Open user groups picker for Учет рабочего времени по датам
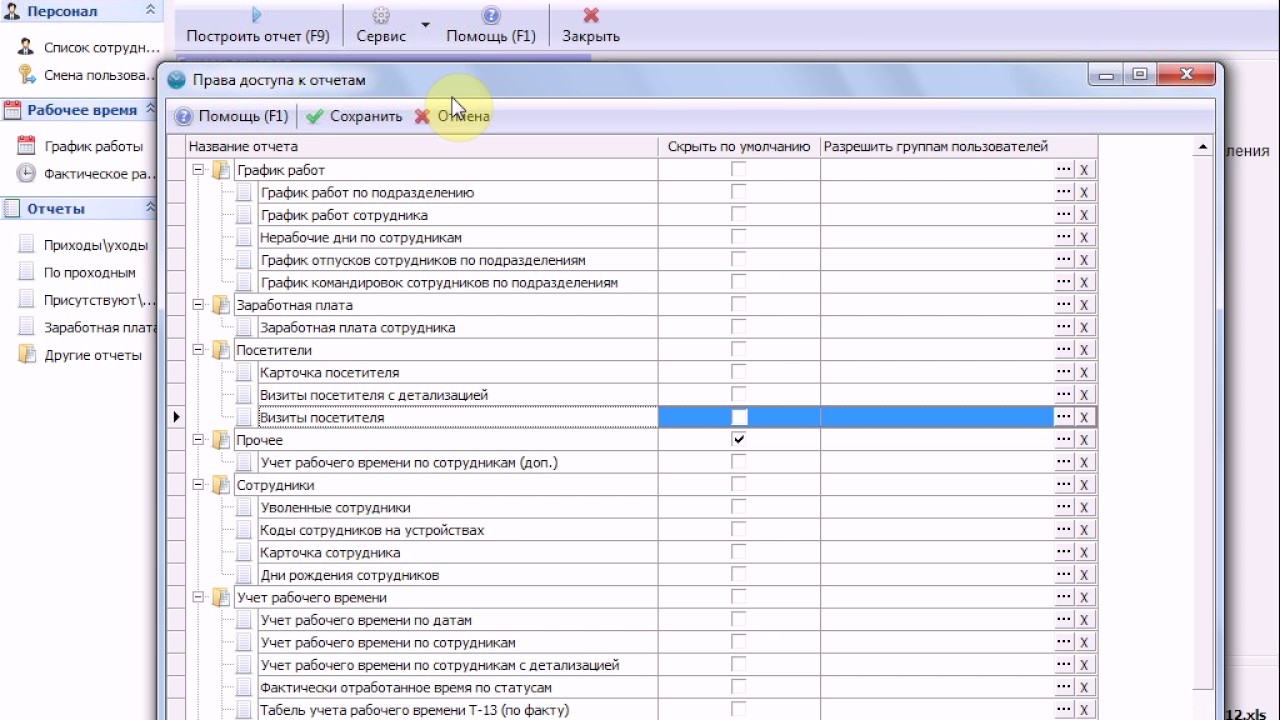This screenshot has height=720, width=1280. [1064, 620]
